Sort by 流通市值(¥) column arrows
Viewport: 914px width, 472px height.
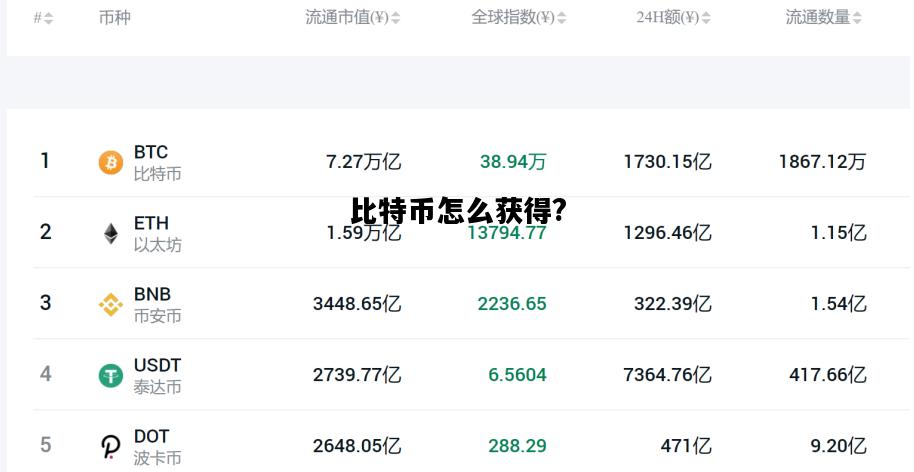(395, 18)
